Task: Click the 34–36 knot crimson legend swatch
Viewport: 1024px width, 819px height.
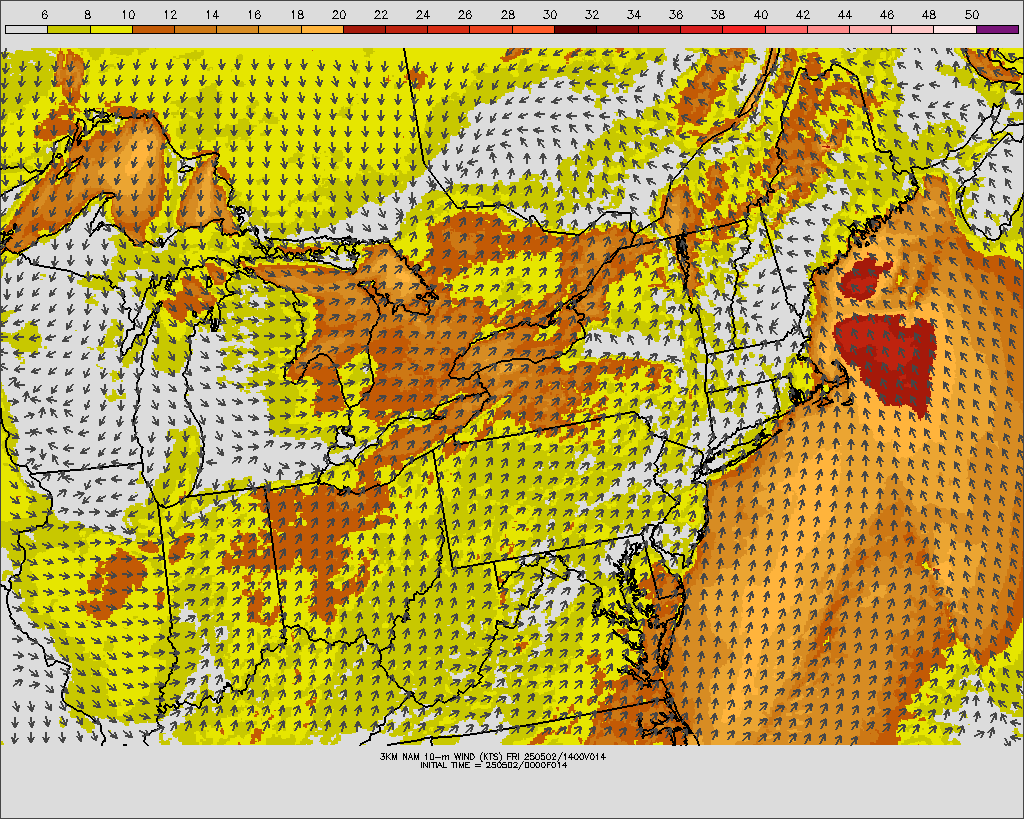Action: pyautogui.click(x=660, y=29)
